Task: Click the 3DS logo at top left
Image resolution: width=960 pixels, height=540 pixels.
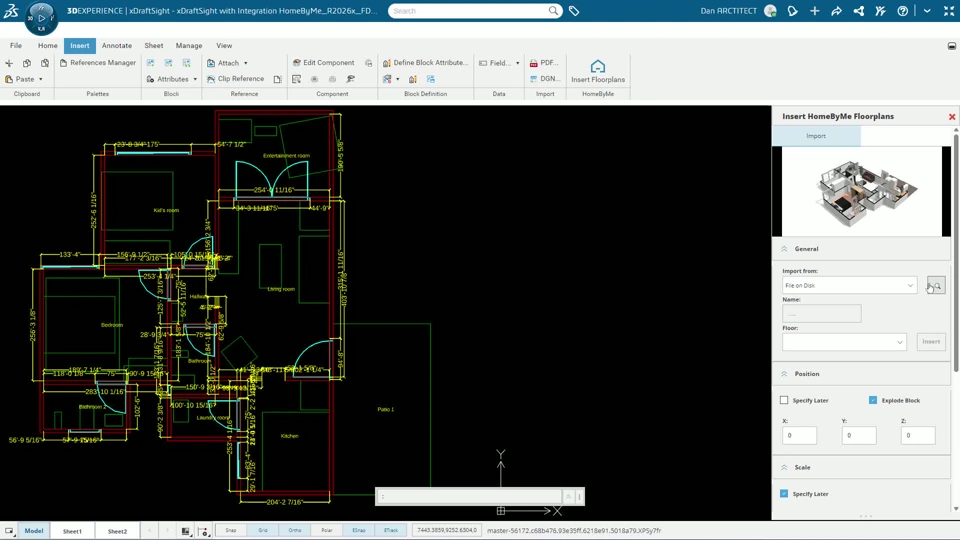Action: point(10,11)
